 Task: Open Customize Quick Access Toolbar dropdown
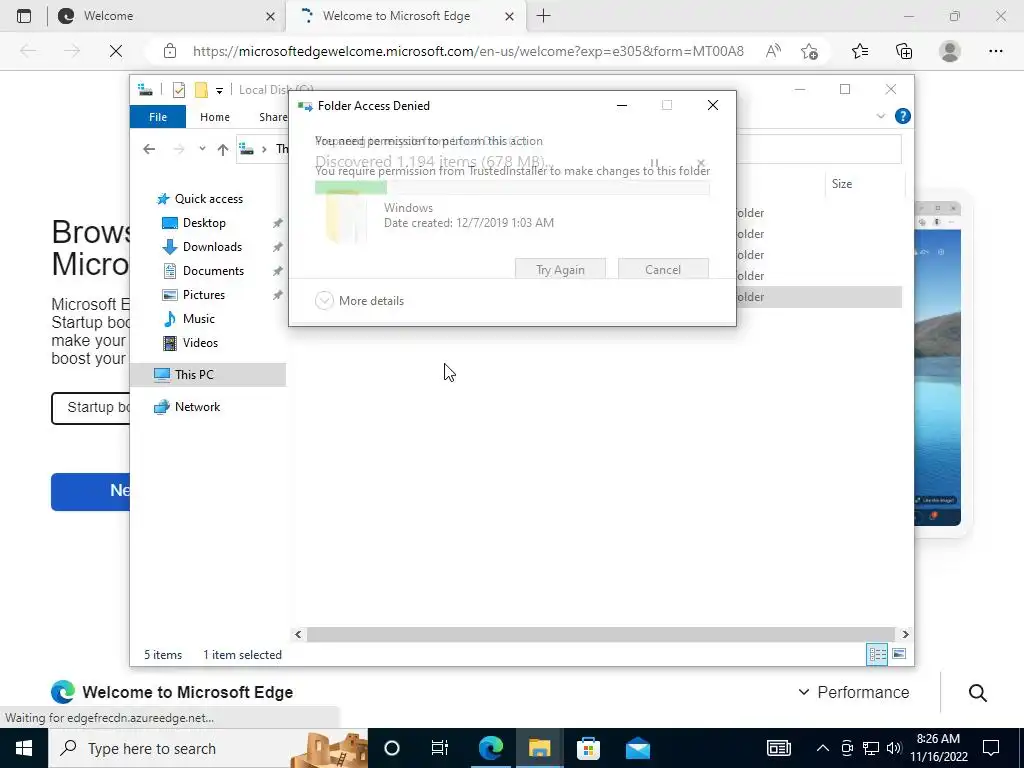pos(219,90)
